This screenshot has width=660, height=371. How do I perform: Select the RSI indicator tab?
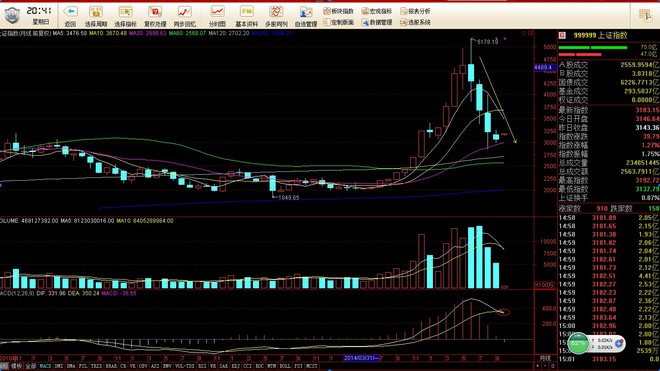[202, 366]
